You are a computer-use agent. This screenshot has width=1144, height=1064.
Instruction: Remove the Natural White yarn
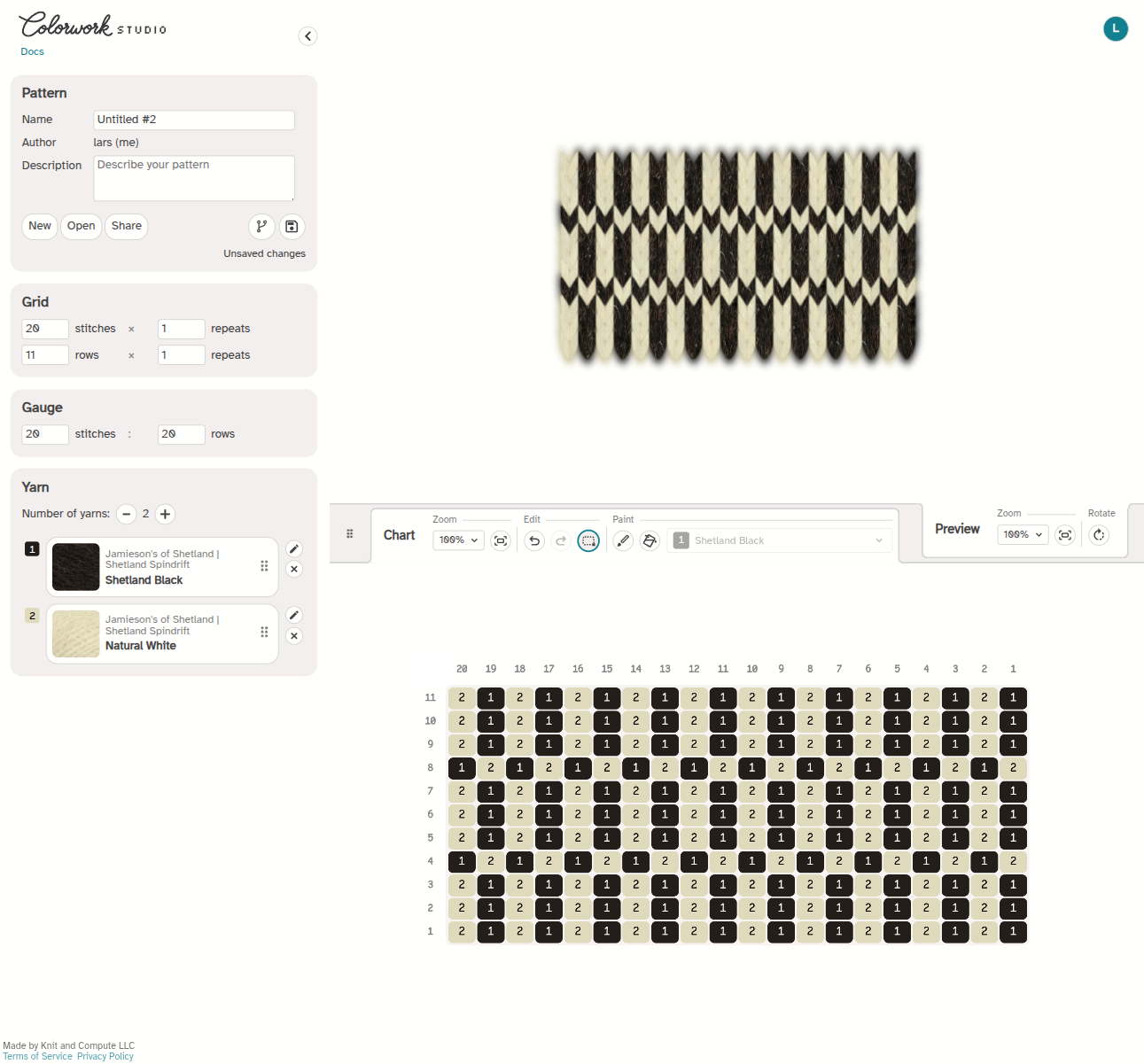[294, 636]
